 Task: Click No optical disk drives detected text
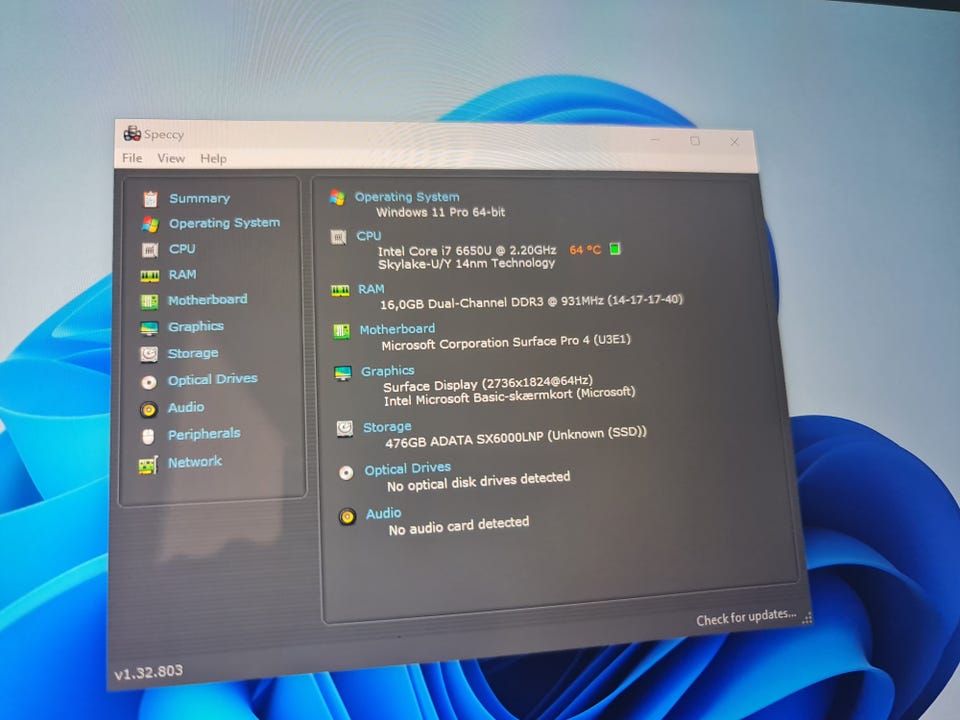[x=479, y=481]
